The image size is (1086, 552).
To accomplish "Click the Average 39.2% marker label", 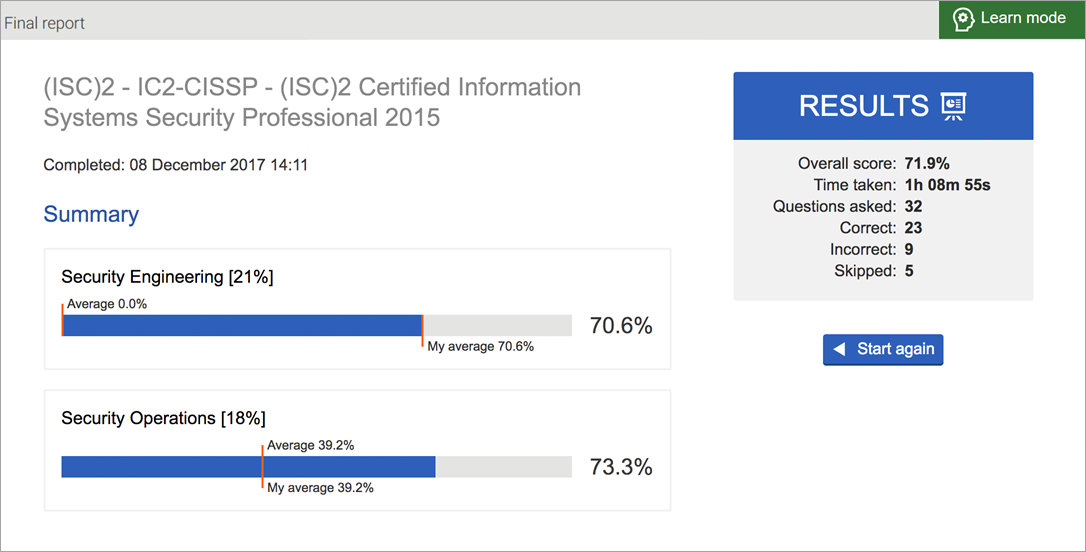I will 310,446.
